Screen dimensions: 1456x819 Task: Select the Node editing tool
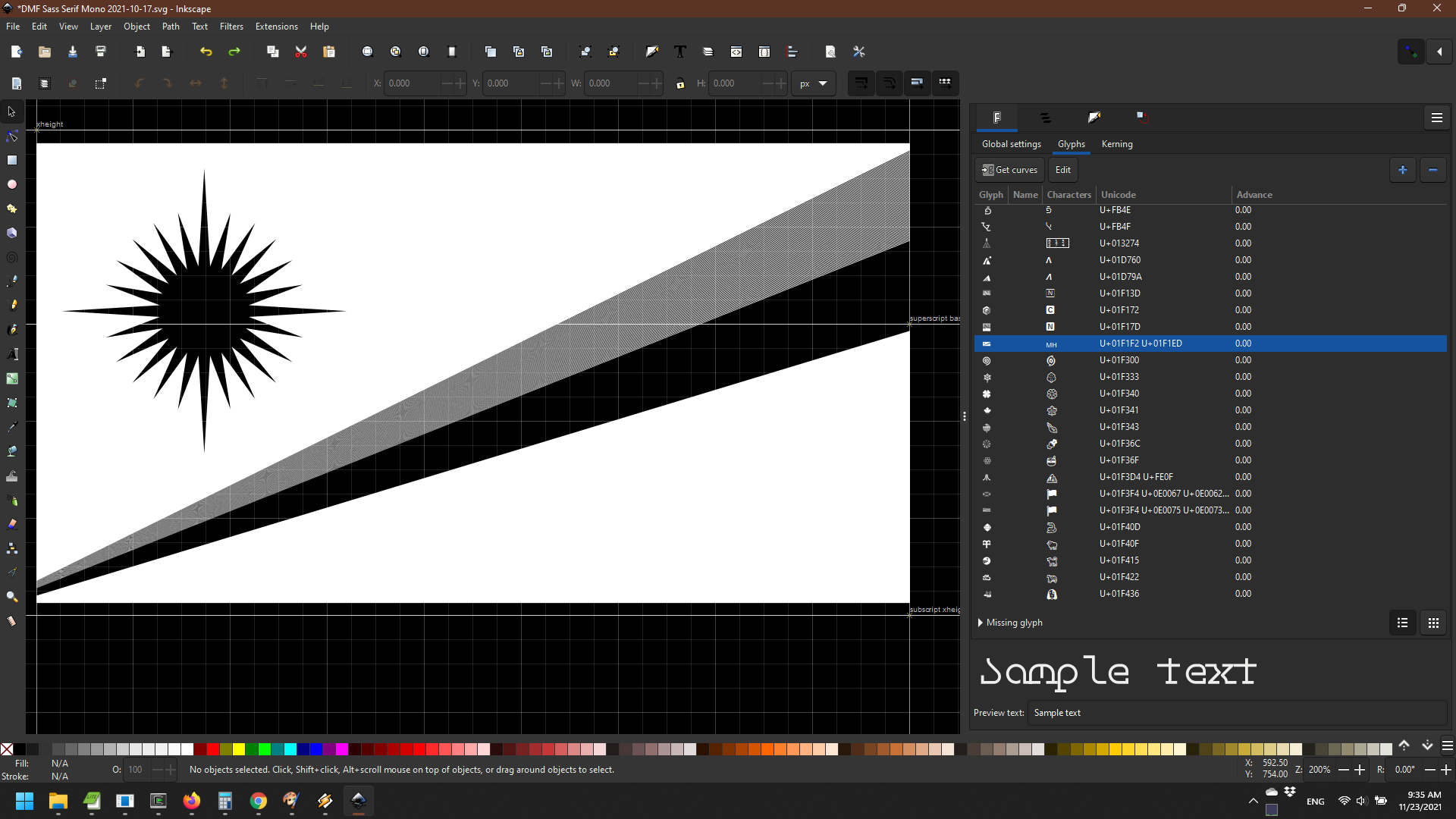click(x=11, y=136)
